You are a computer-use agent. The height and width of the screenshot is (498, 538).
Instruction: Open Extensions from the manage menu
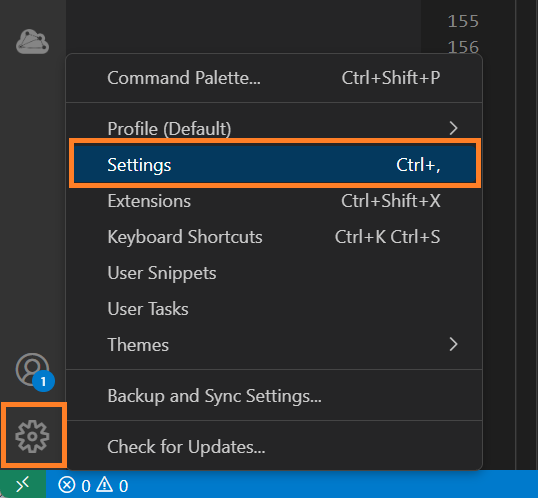tap(274, 201)
